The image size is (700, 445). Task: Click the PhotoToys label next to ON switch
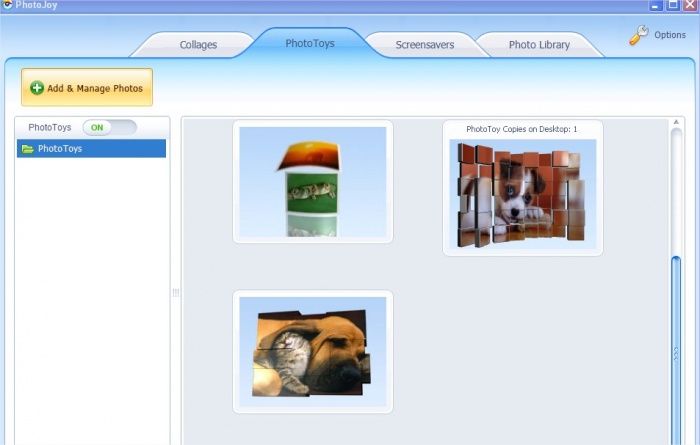coord(50,128)
